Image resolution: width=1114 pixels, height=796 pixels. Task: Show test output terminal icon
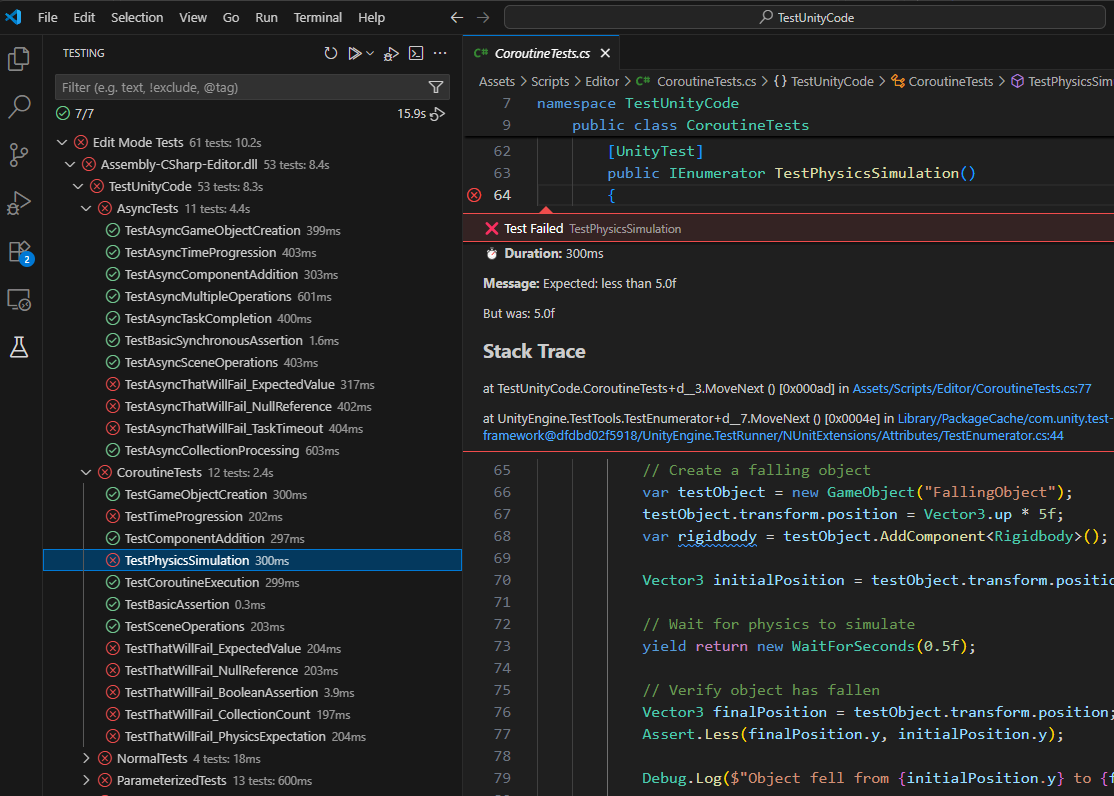[415, 53]
